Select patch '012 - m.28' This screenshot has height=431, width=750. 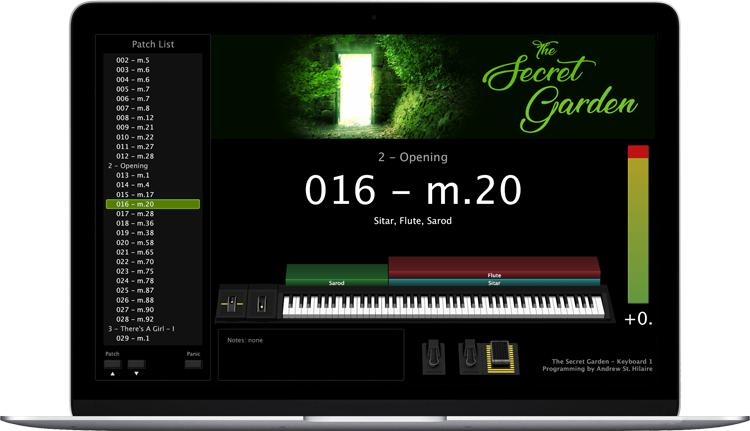[x=134, y=156]
